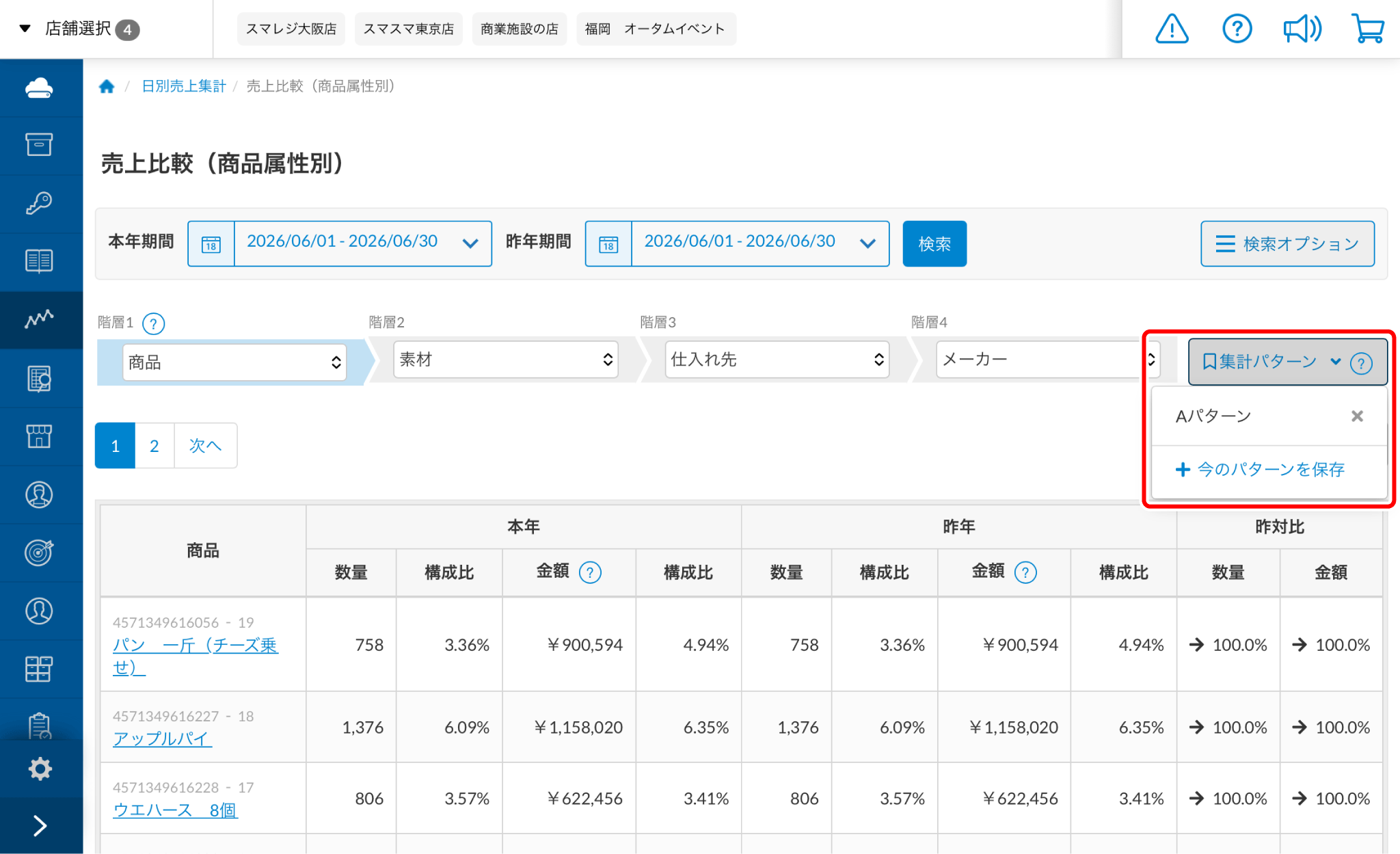Image resolution: width=1400 pixels, height=854 pixels.
Task: Open the アップルパイ product link
Action: click(x=163, y=738)
